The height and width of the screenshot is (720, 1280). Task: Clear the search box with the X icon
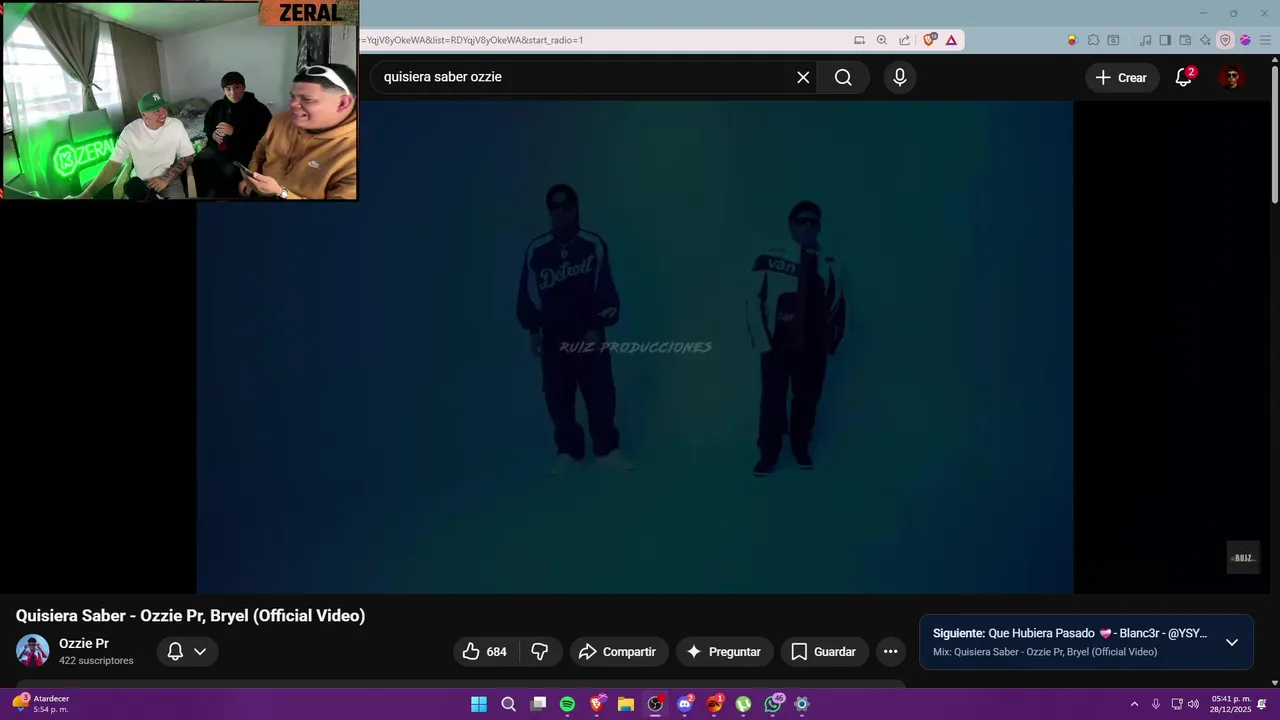803,77
